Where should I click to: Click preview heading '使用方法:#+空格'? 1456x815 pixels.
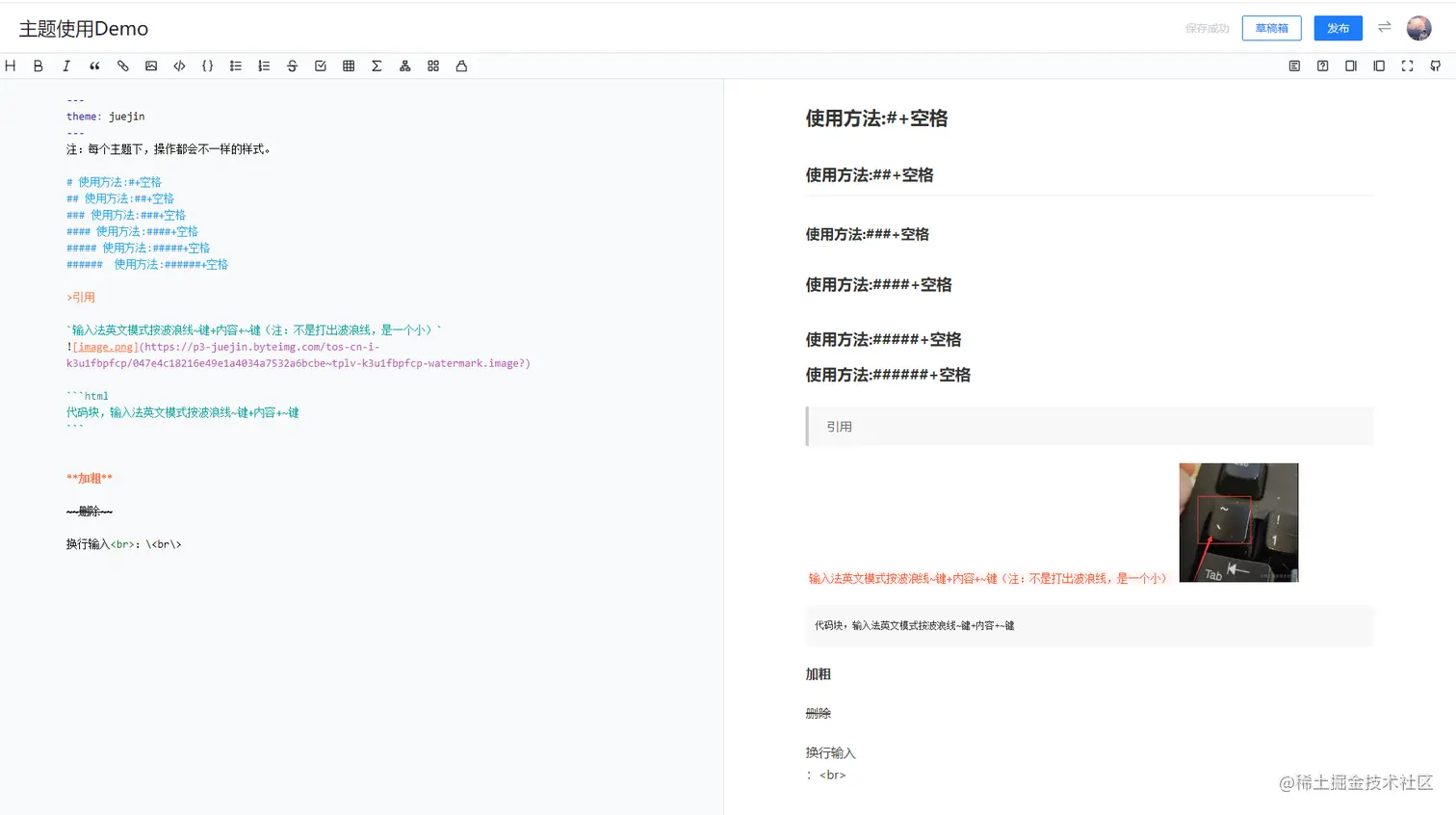[876, 118]
